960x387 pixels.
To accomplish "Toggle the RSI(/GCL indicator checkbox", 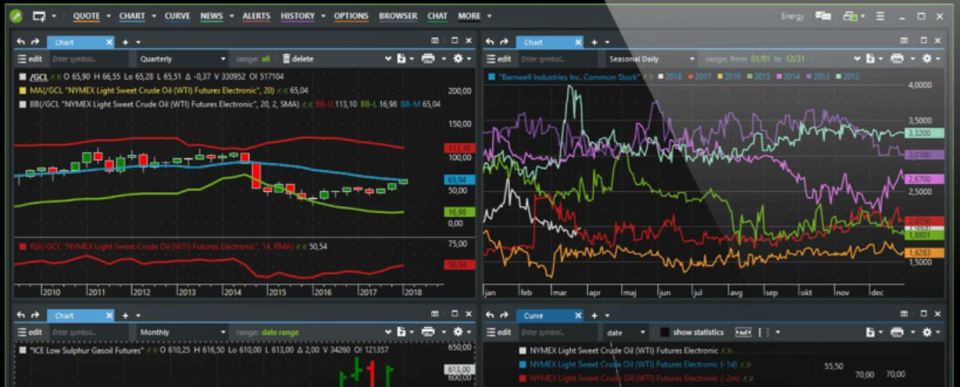I will tap(23, 246).
